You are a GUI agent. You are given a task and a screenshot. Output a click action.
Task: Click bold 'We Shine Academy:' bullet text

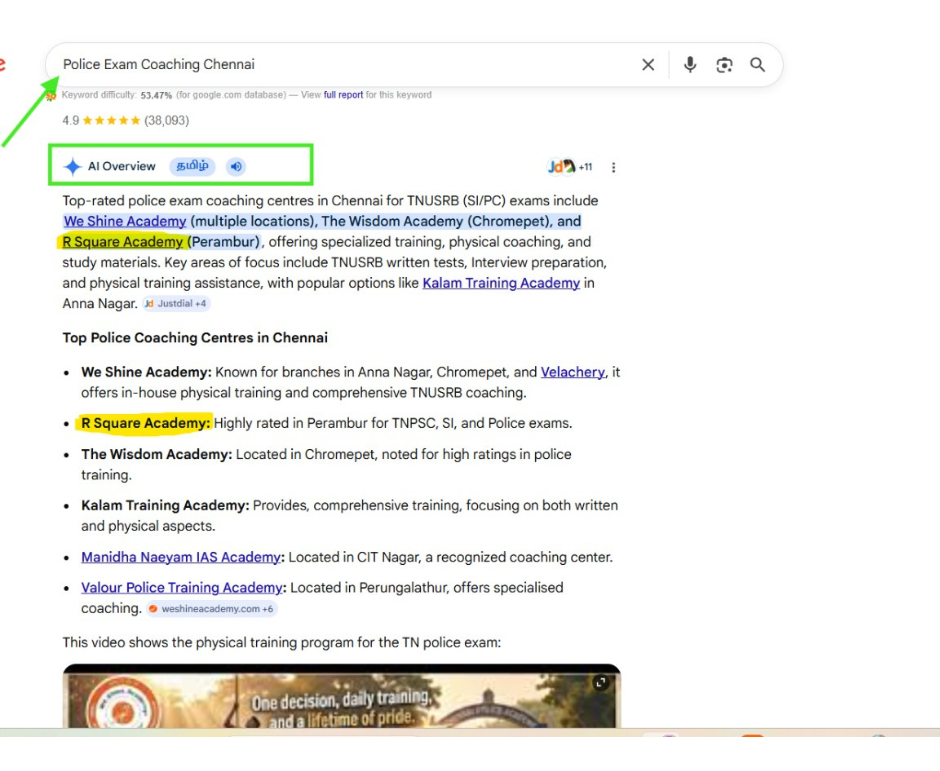point(146,372)
